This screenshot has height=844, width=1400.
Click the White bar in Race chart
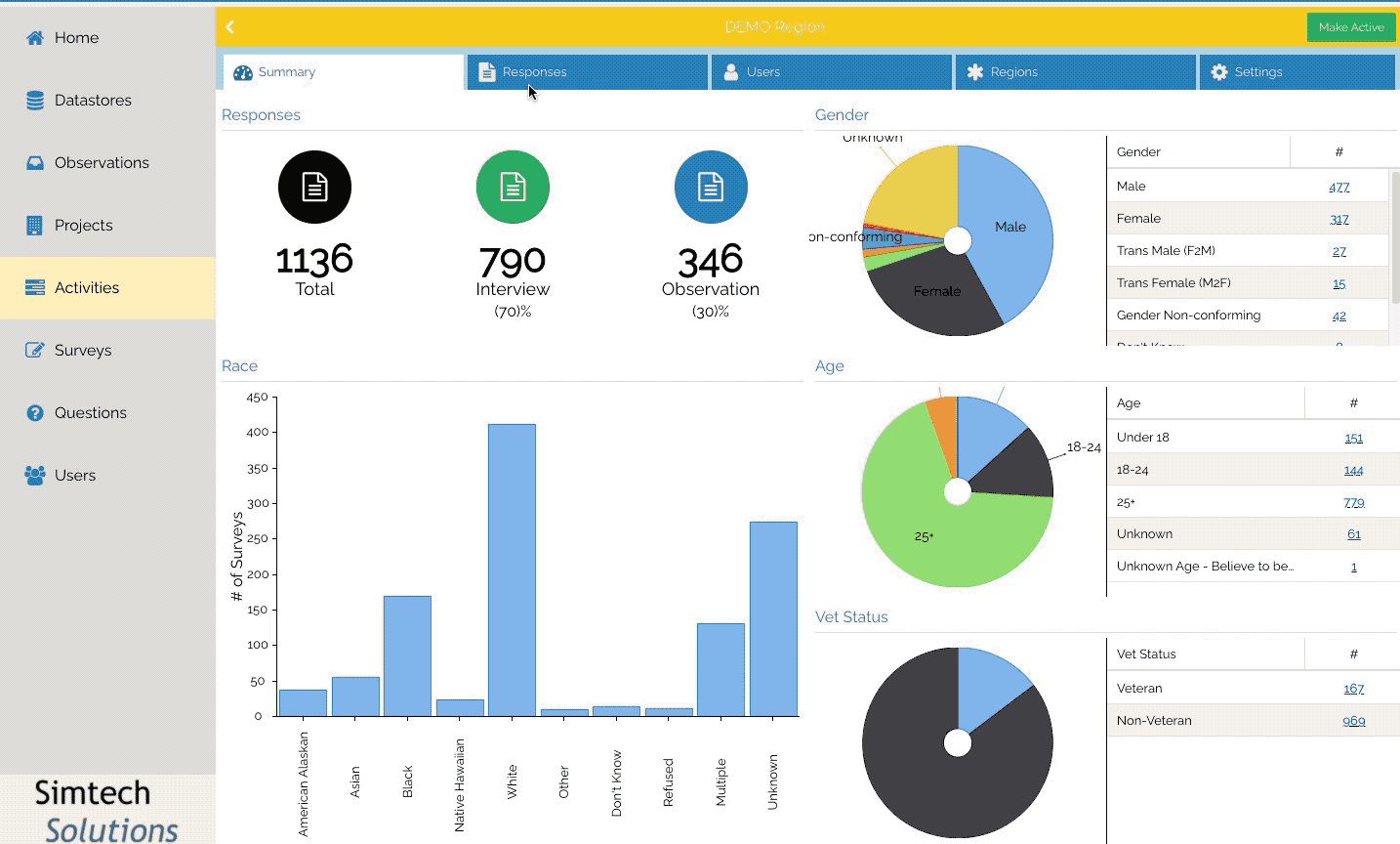pos(512,570)
